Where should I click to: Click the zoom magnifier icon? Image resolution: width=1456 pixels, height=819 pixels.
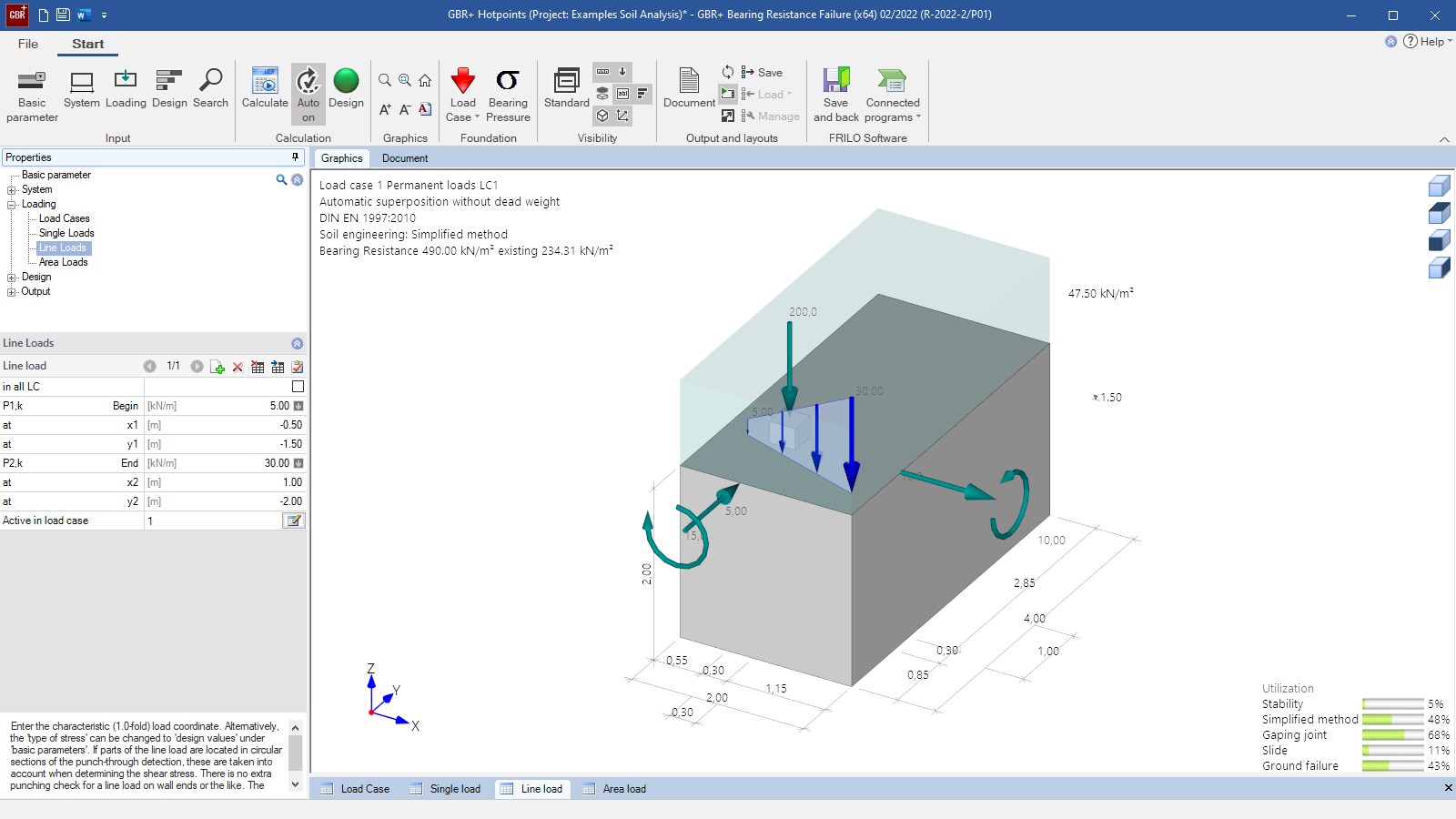tap(385, 81)
